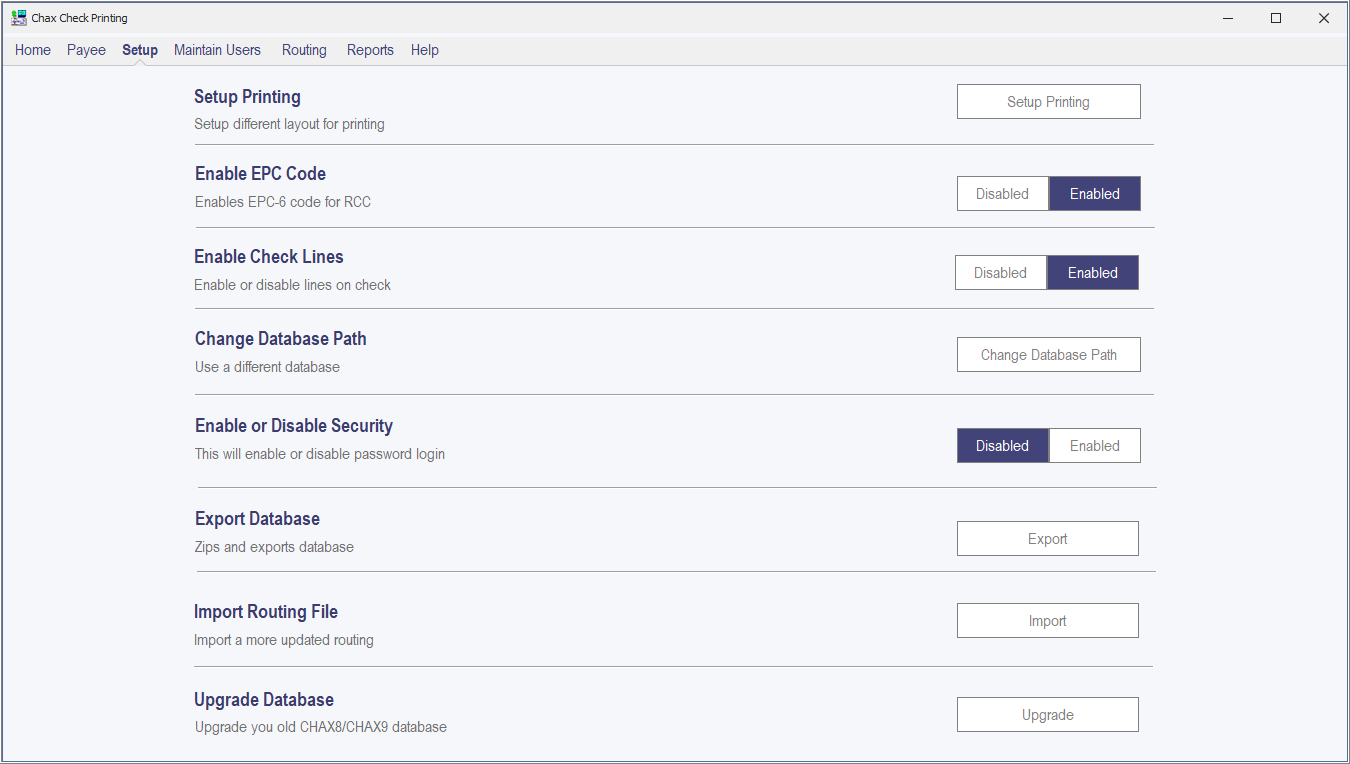Set EPC Code to Enabled
Image resolution: width=1350 pixels, height=764 pixels.
coord(1094,194)
